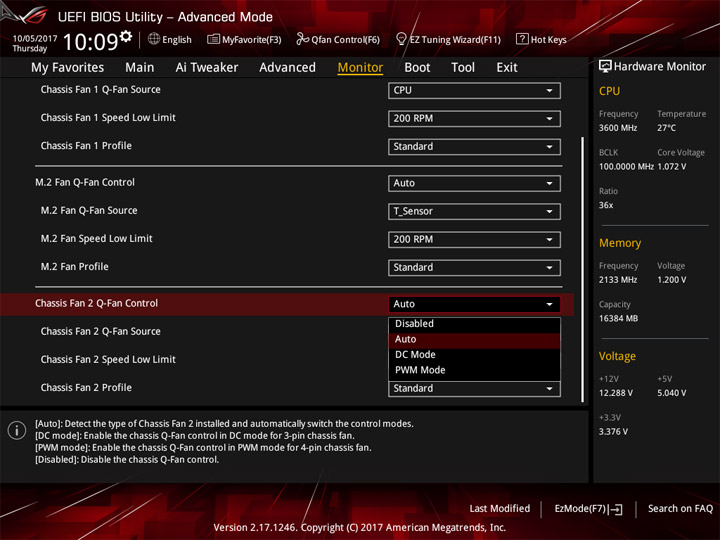
Task: Select Chassis Fan 2 Profile label
Action: point(86,387)
